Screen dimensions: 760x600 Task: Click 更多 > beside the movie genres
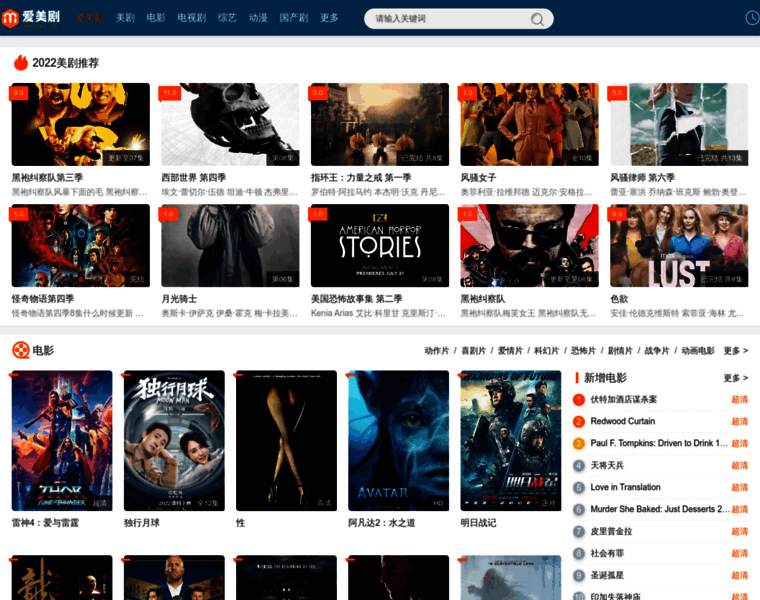tap(736, 350)
